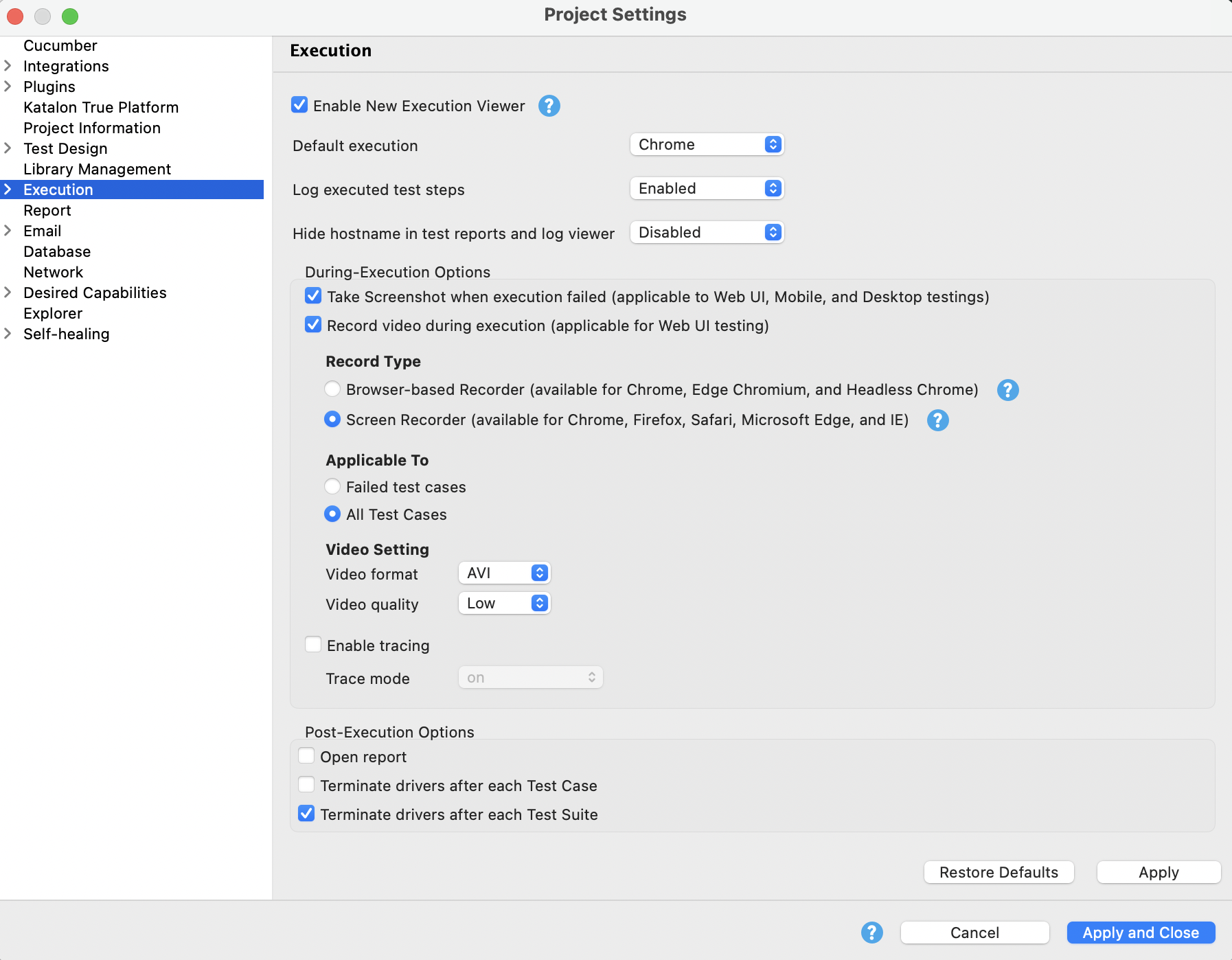Toggle Record video during execution checkbox

tap(313, 325)
